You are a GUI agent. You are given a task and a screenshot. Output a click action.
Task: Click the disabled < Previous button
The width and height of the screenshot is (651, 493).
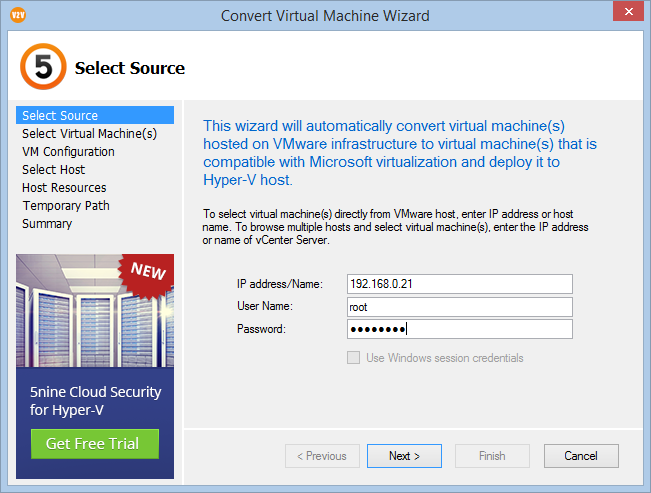322,456
